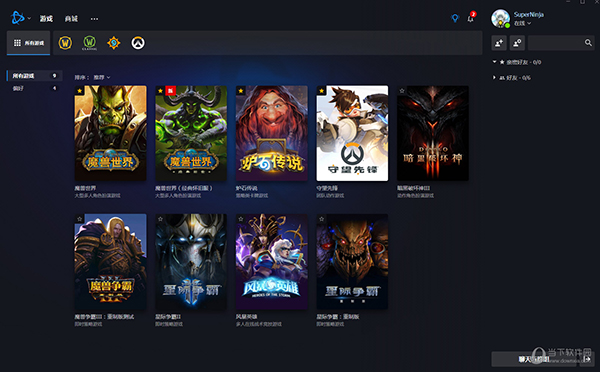
Task: Open Hearthstone icon in the quick bar
Action: 114,43
